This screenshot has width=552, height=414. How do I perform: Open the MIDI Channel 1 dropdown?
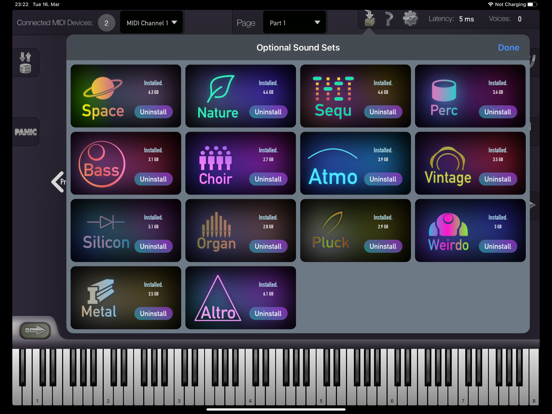click(x=151, y=23)
